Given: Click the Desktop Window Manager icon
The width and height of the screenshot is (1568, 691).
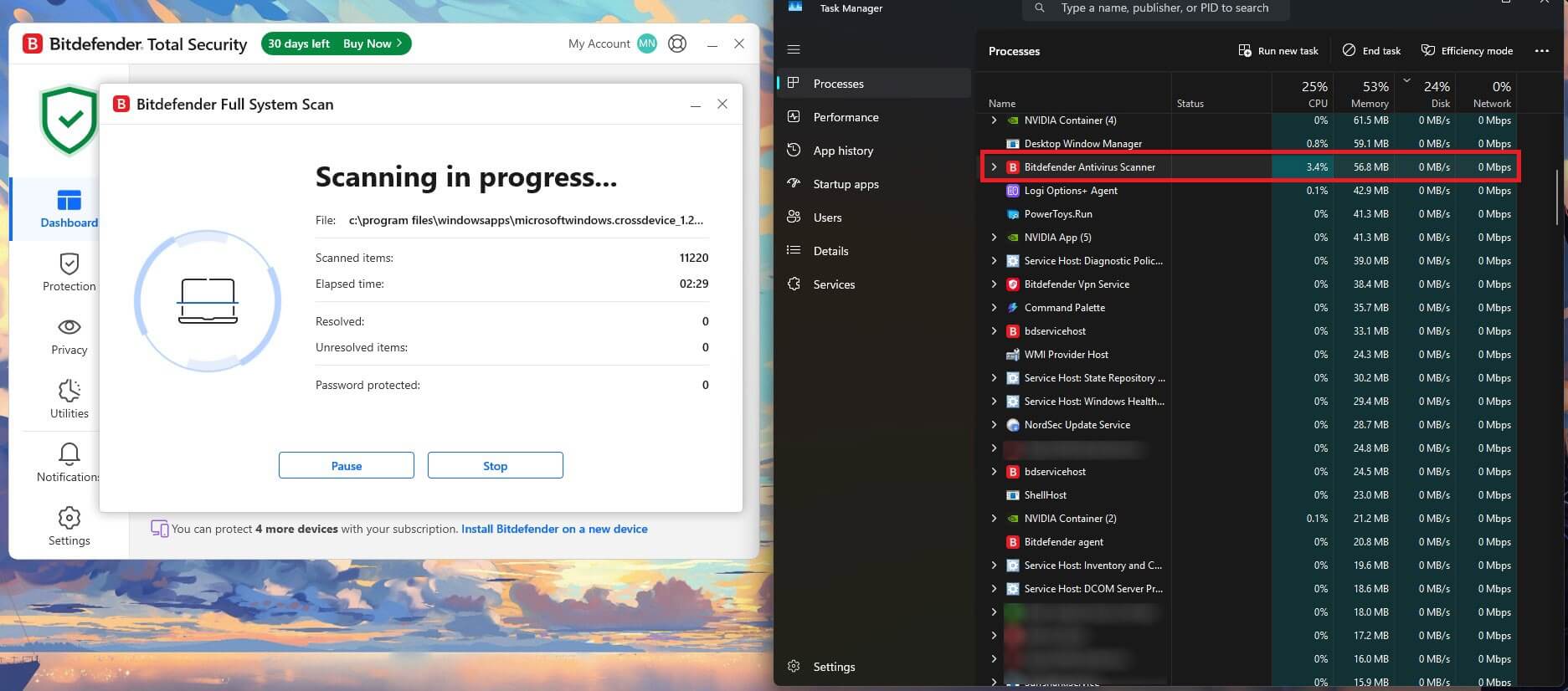Looking at the screenshot, I should [x=1012, y=144].
